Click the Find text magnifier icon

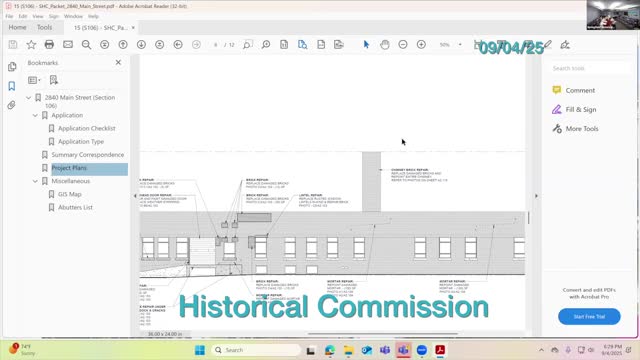86,44
